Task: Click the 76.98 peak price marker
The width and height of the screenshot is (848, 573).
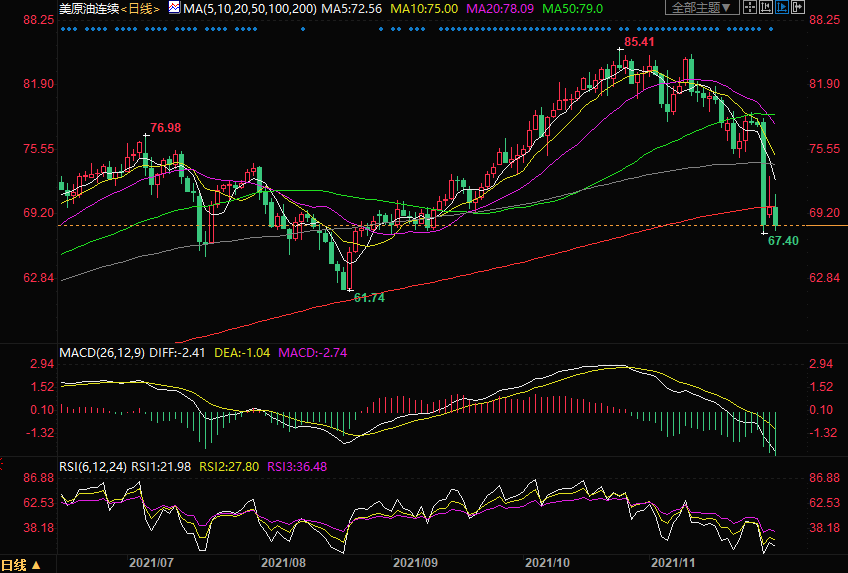Action: [165, 128]
